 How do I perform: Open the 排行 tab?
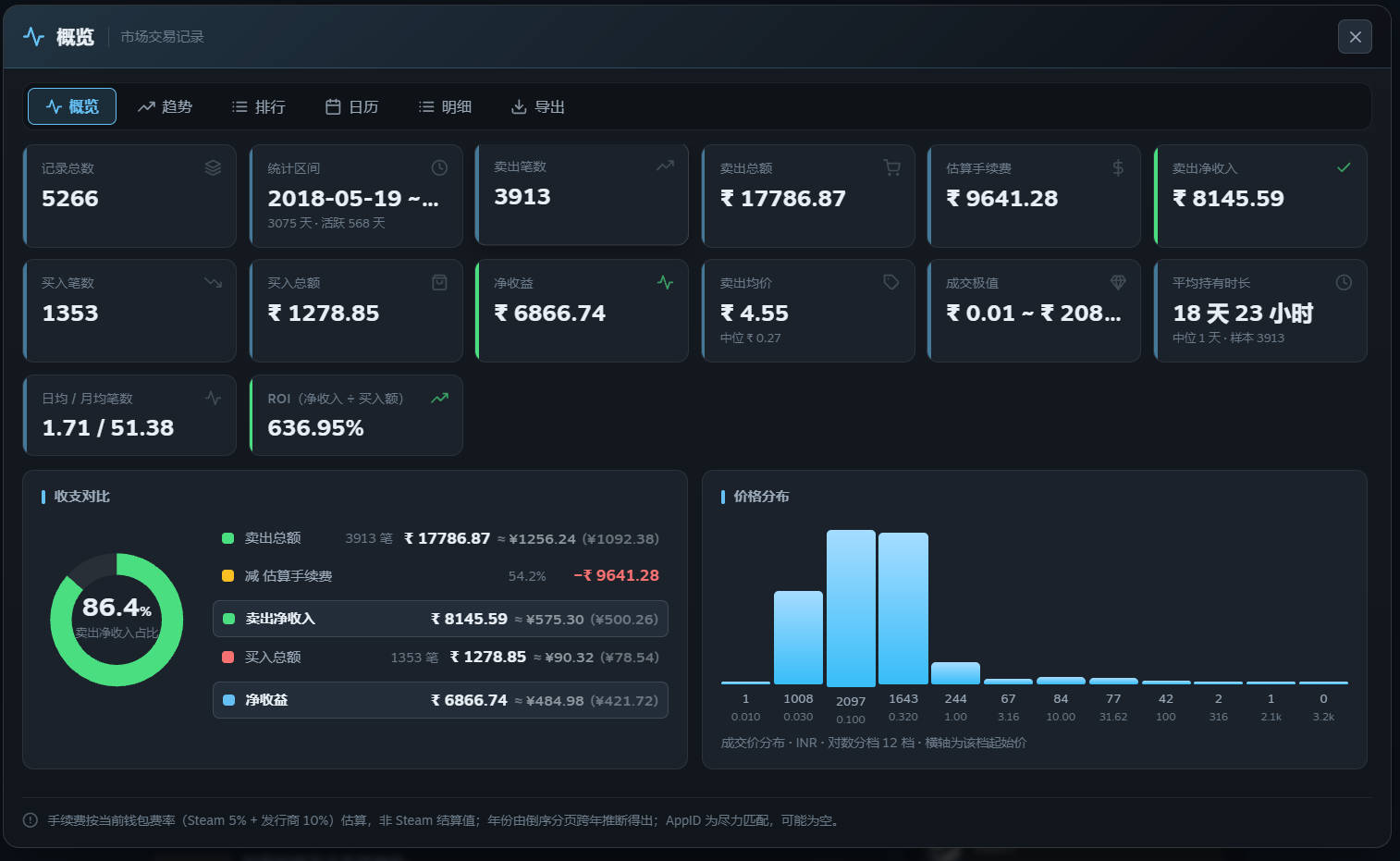point(258,106)
